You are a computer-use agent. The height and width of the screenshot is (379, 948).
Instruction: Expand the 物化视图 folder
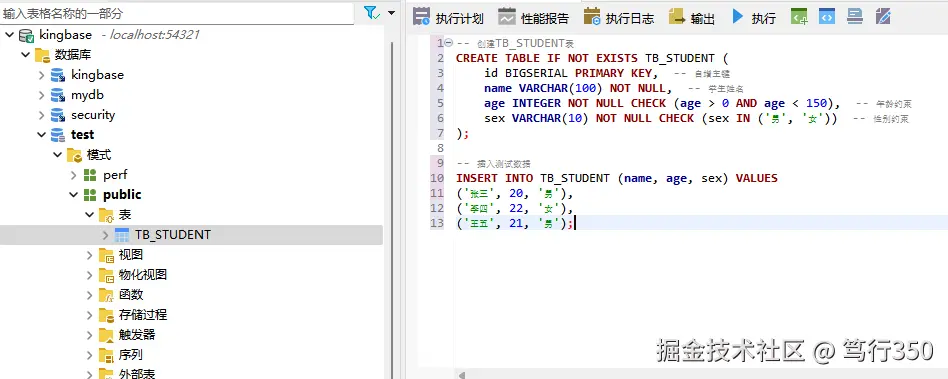click(89, 275)
